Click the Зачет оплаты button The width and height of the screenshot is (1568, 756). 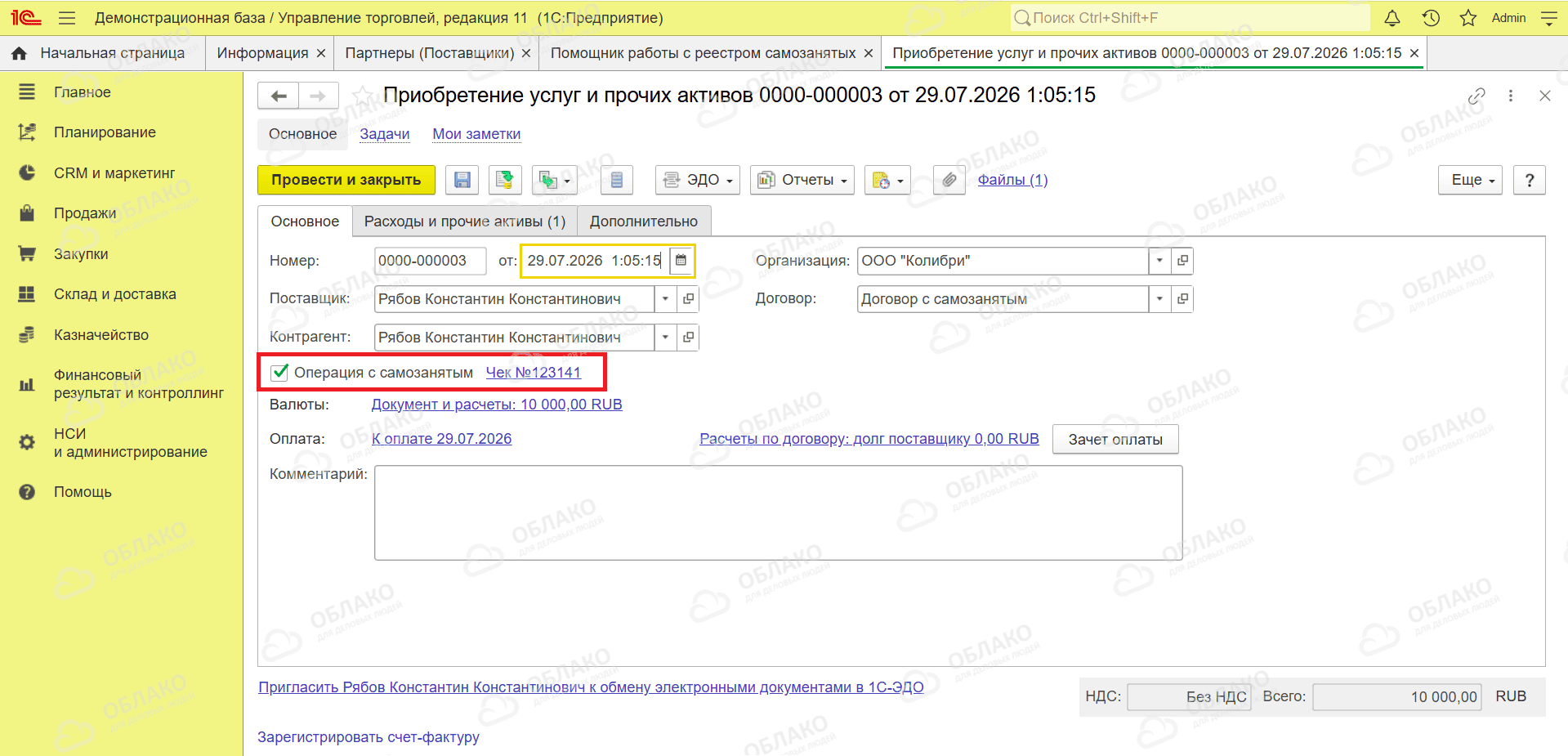1115,440
